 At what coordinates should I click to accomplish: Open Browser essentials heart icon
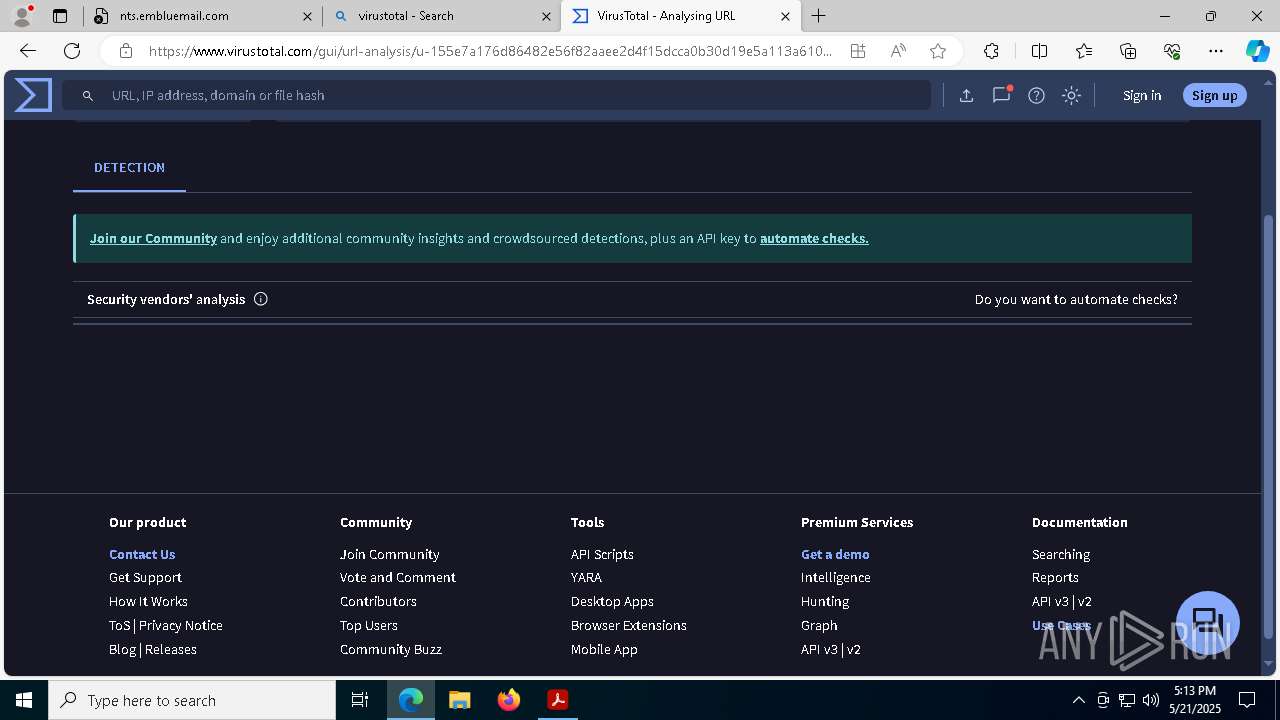coord(1172,51)
